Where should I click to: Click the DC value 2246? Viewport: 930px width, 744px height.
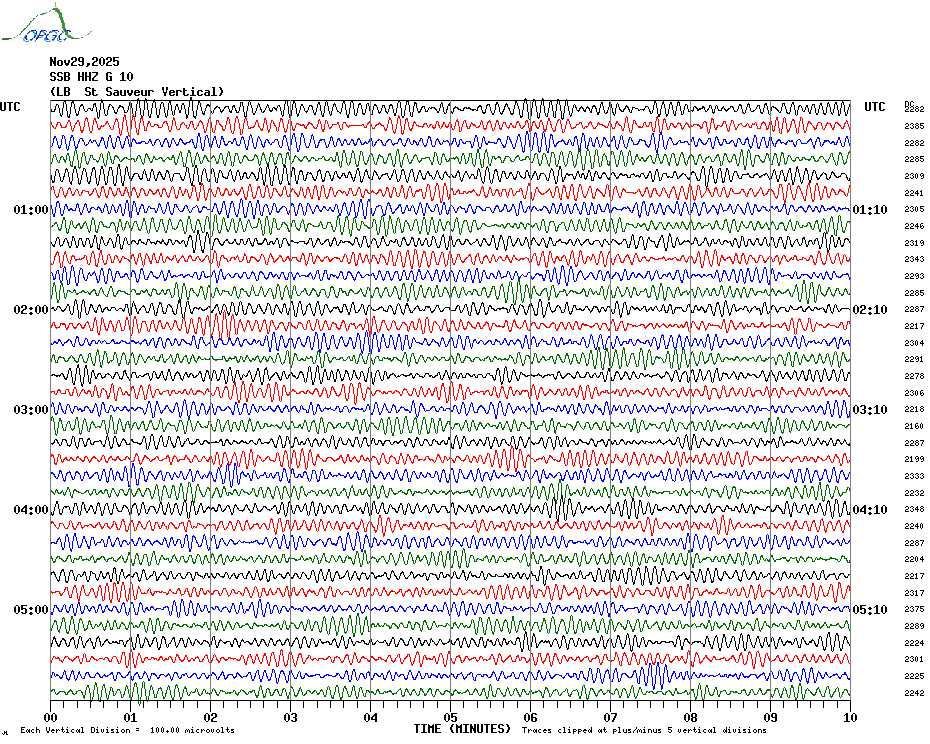(x=914, y=226)
